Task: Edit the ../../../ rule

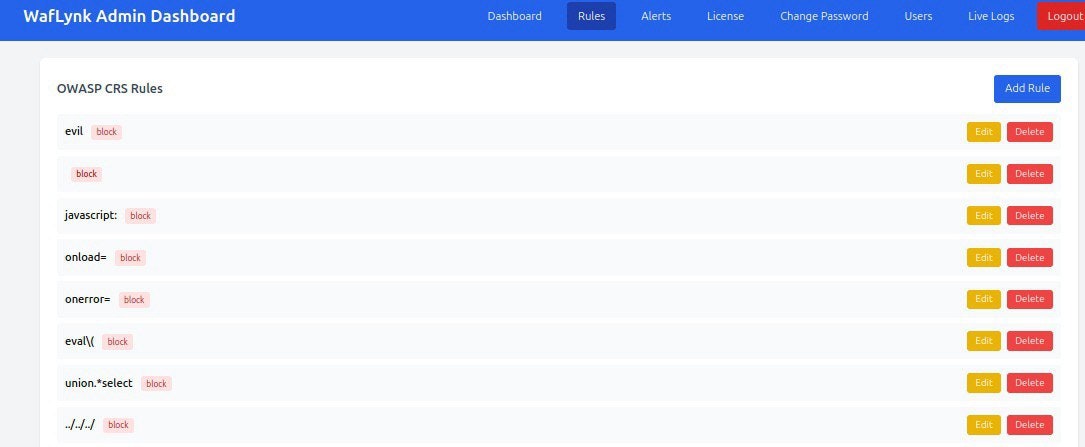Action: click(x=983, y=424)
